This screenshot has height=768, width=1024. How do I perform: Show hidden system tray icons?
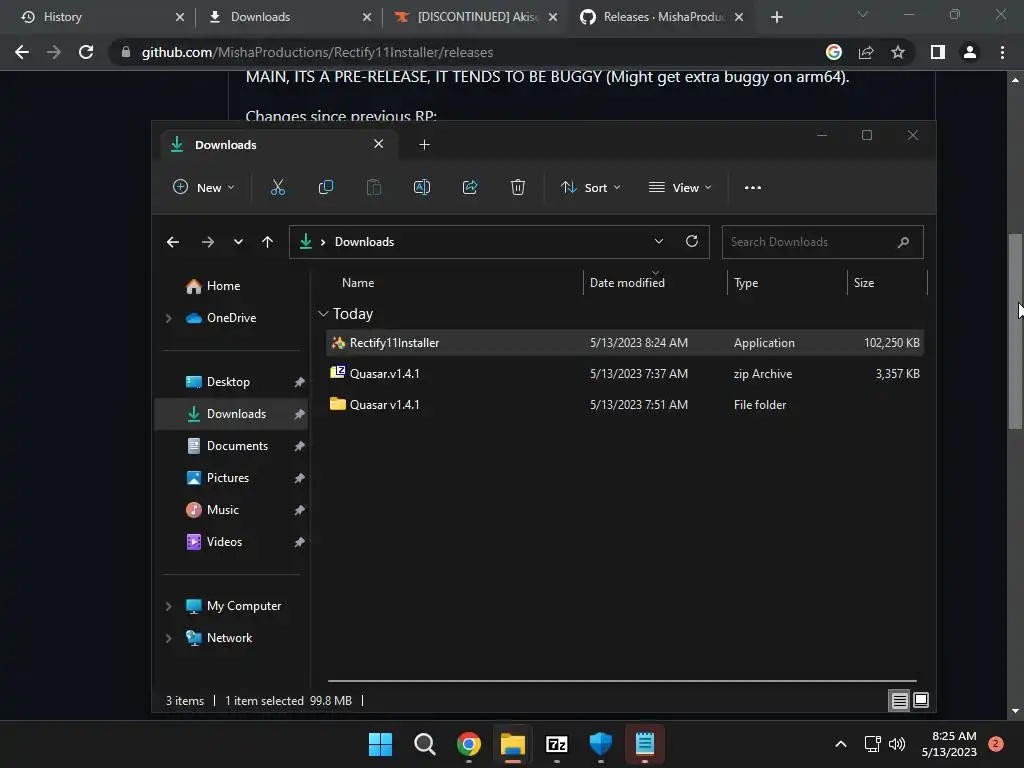[x=841, y=744]
